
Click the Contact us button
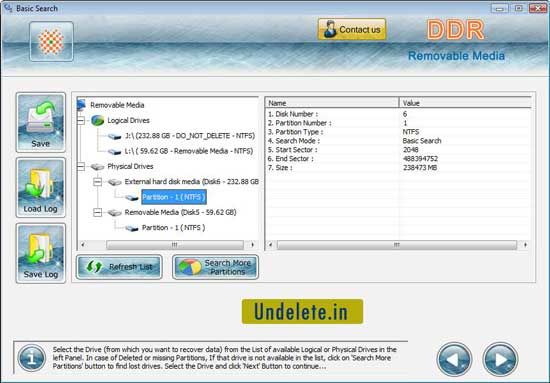(x=352, y=29)
